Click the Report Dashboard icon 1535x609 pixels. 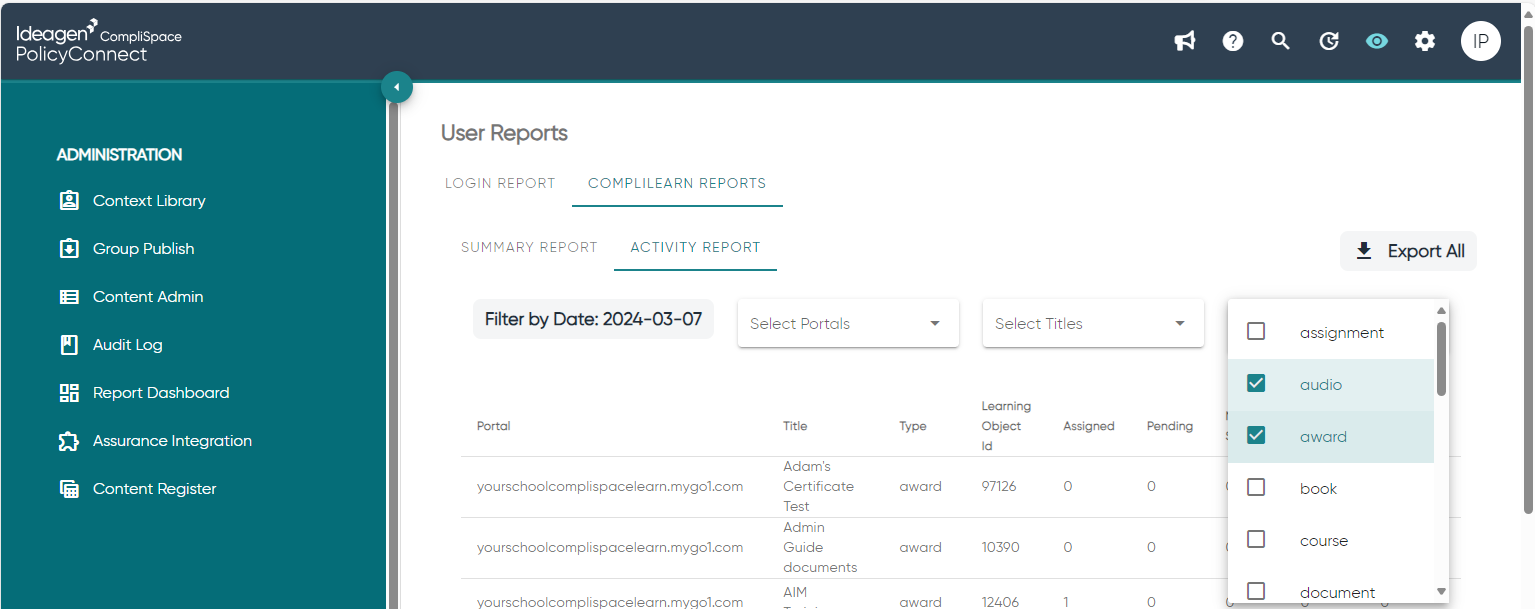point(69,392)
